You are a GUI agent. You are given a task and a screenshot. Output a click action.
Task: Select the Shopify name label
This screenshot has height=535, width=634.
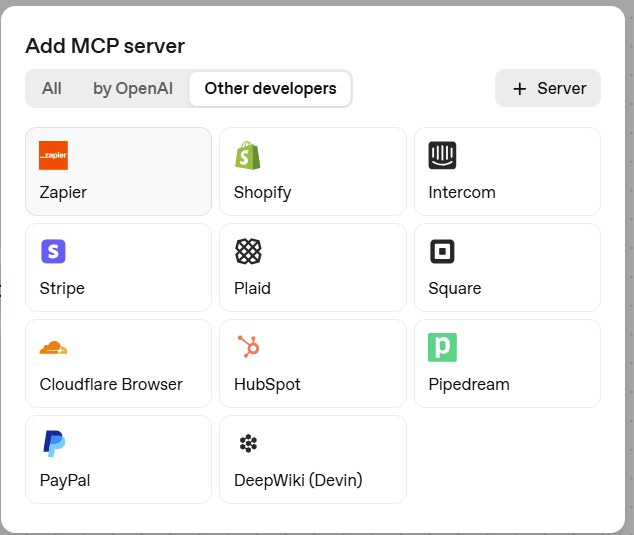(262, 193)
